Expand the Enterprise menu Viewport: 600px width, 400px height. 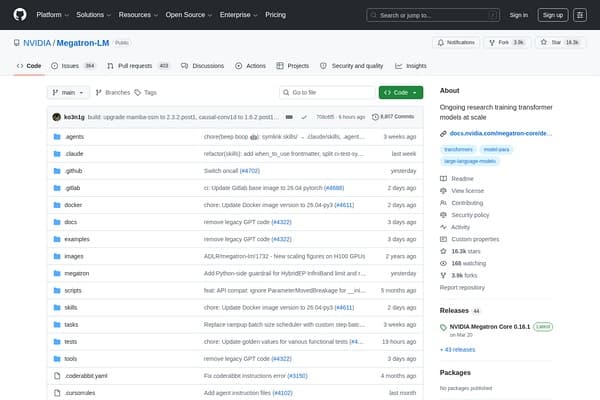click(238, 15)
